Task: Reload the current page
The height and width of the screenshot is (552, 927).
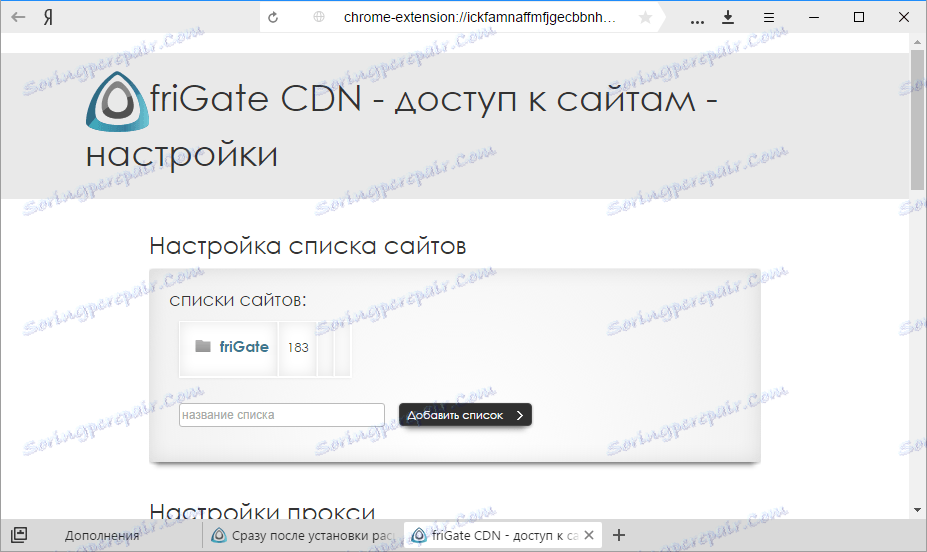Action: (x=273, y=17)
